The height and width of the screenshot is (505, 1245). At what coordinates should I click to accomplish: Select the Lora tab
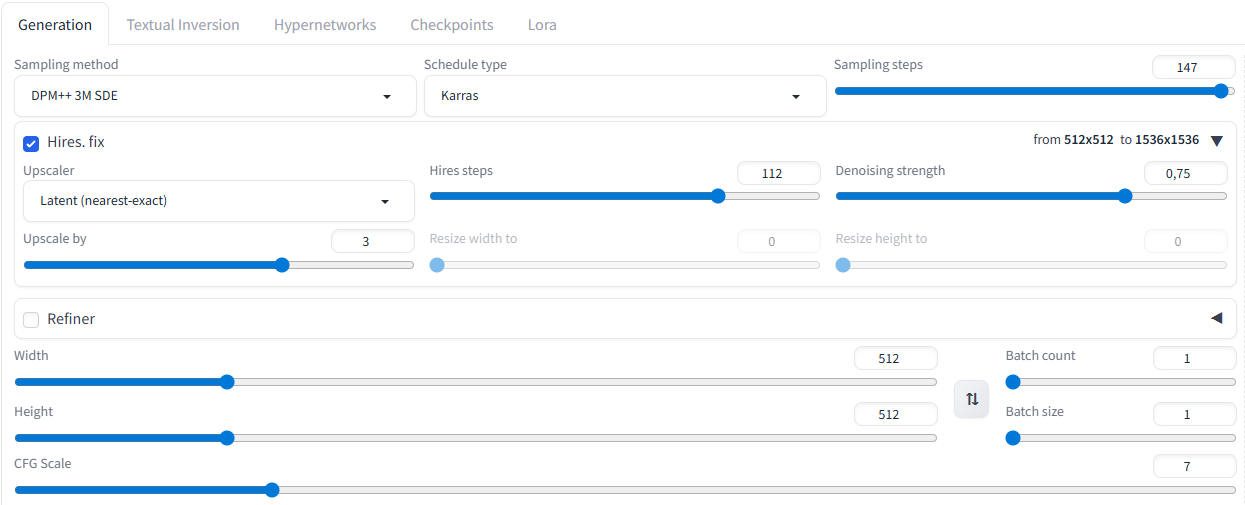pyautogui.click(x=542, y=25)
